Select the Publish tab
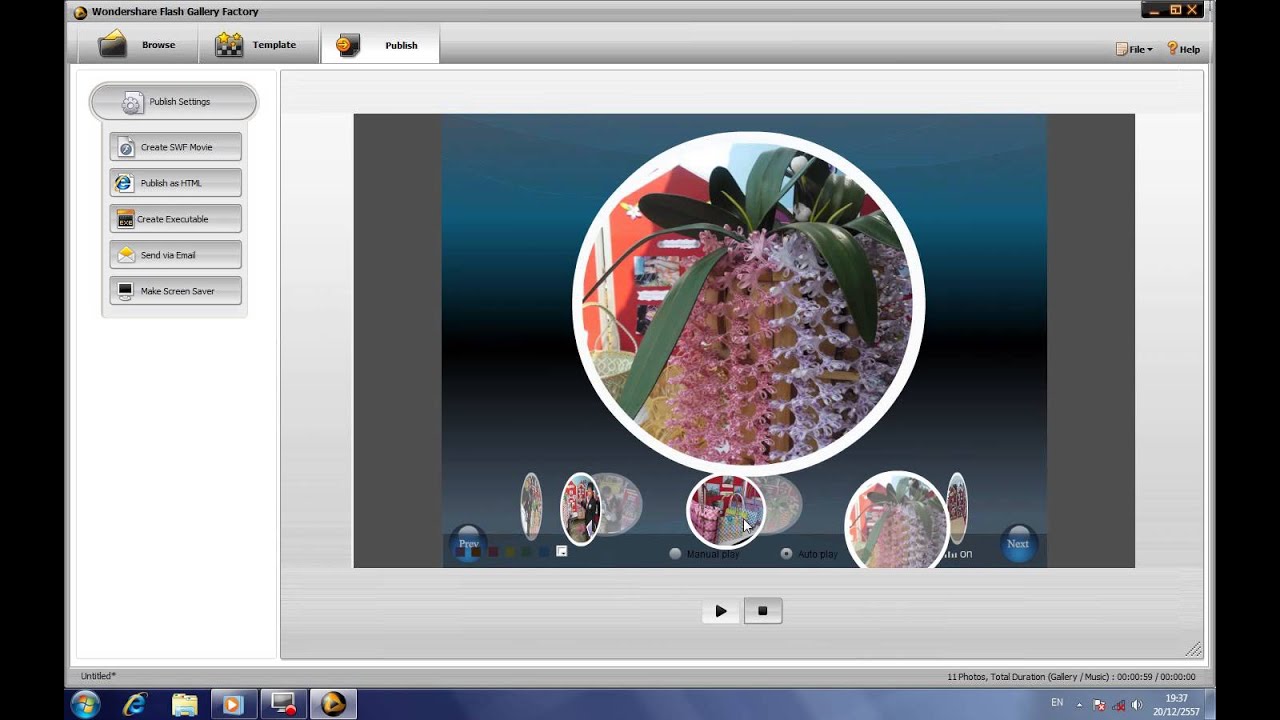 [x=380, y=45]
